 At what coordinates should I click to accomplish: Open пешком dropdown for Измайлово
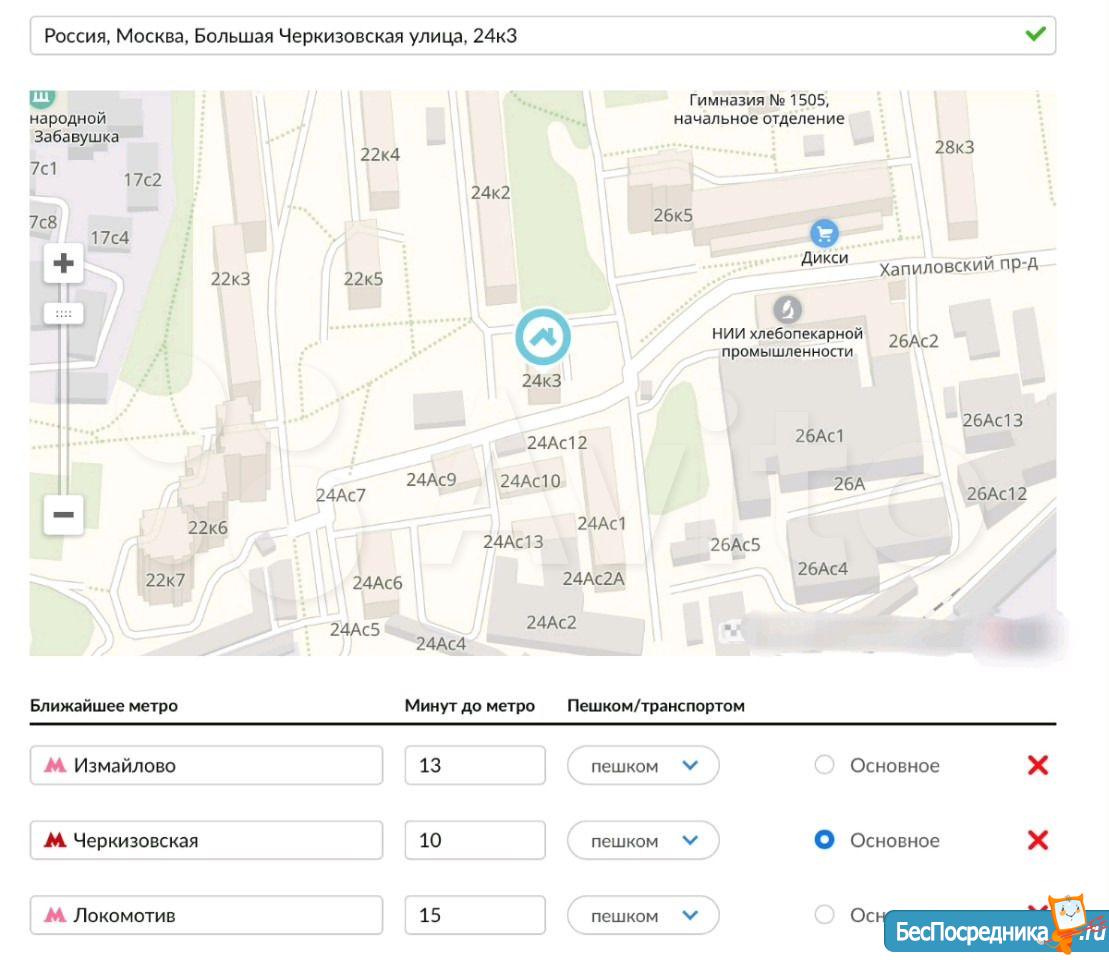coord(643,766)
